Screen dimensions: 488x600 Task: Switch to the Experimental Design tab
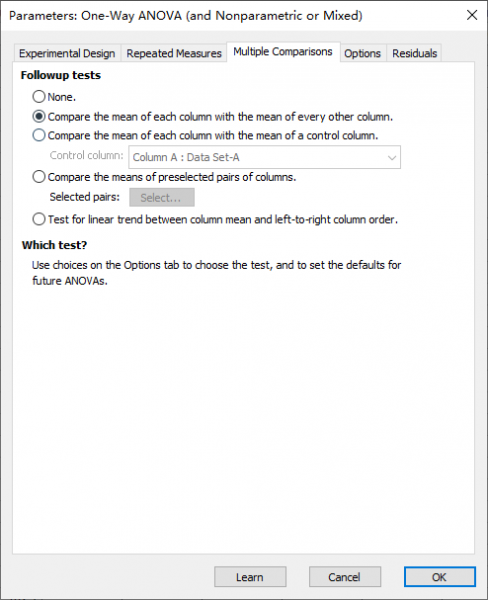67,53
